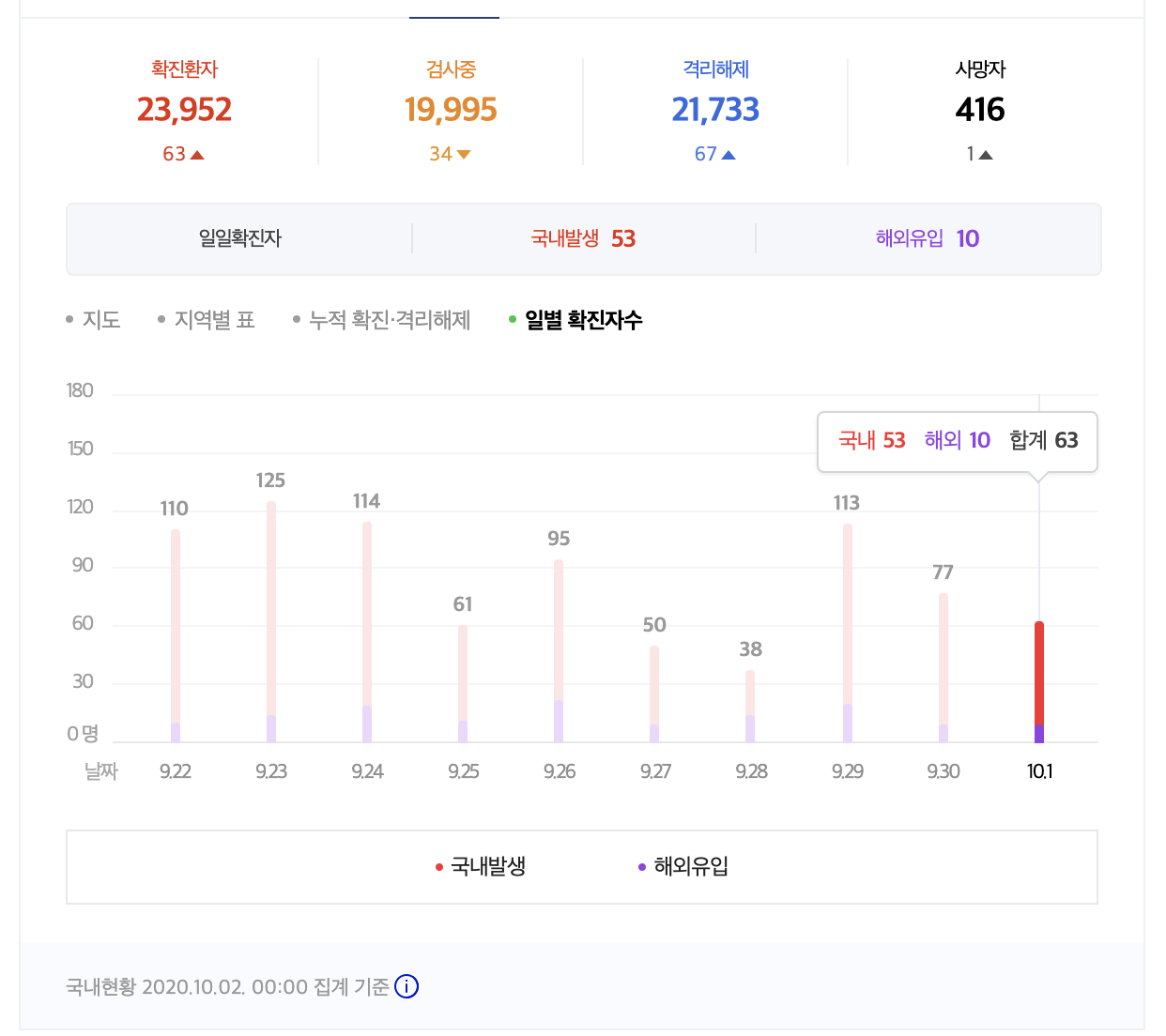Image resolution: width=1166 pixels, height=1036 pixels.
Task: Click the 10.1 date axis label
Action: point(1039,771)
